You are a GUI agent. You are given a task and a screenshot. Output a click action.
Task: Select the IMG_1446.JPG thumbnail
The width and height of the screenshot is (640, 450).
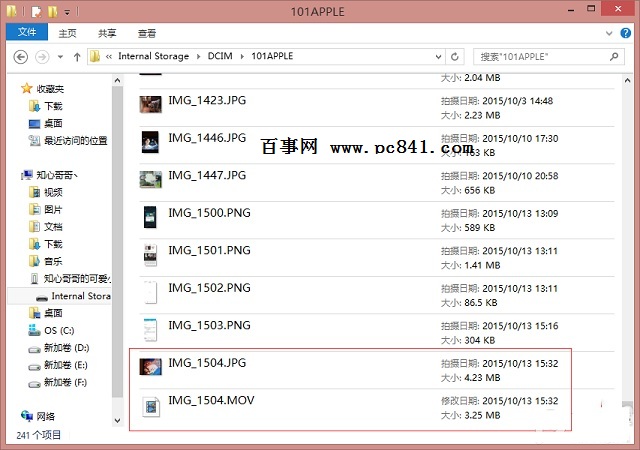point(150,142)
